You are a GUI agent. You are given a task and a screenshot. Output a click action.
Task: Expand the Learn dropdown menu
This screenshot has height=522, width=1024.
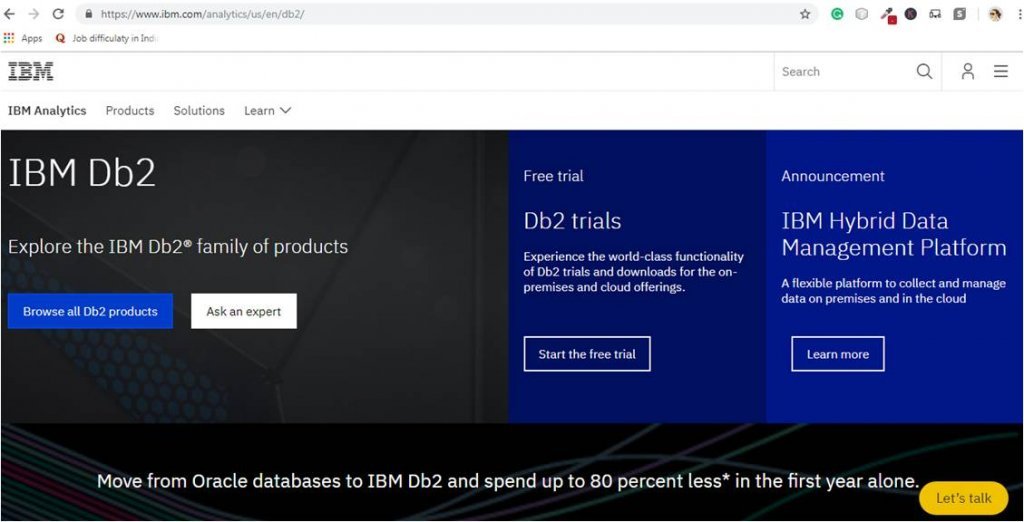click(267, 111)
